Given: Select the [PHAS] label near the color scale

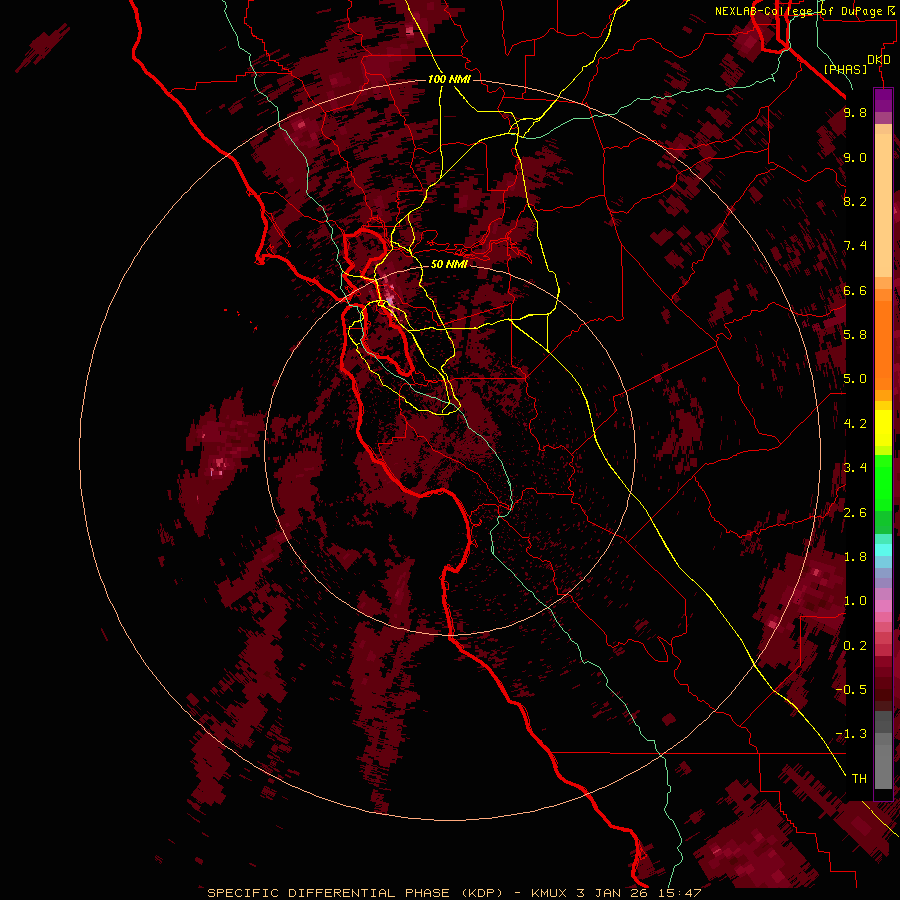Looking at the screenshot, I should pyautogui.click(x=845, y=69).
